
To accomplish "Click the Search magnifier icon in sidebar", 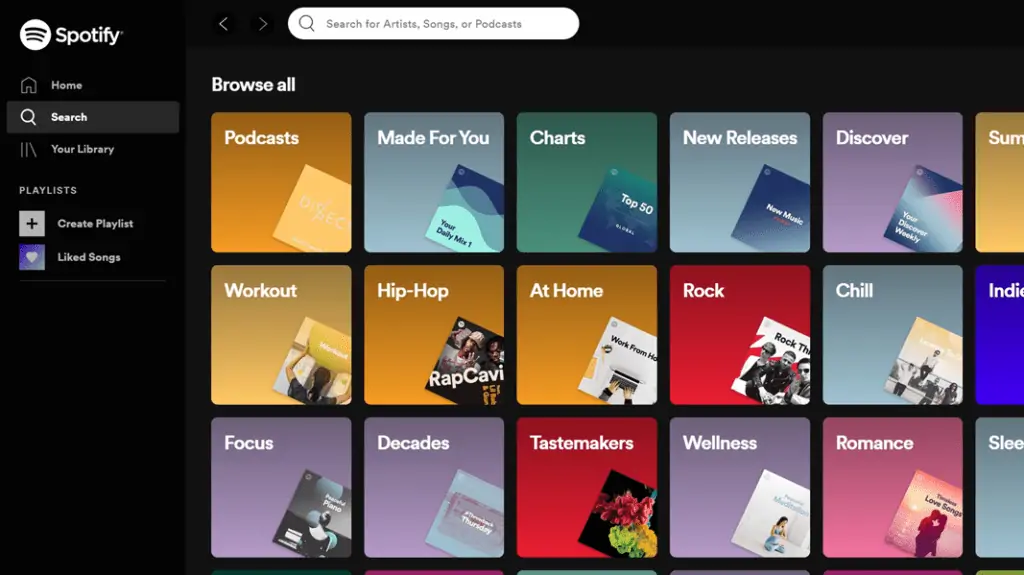I will coord(29,117).
